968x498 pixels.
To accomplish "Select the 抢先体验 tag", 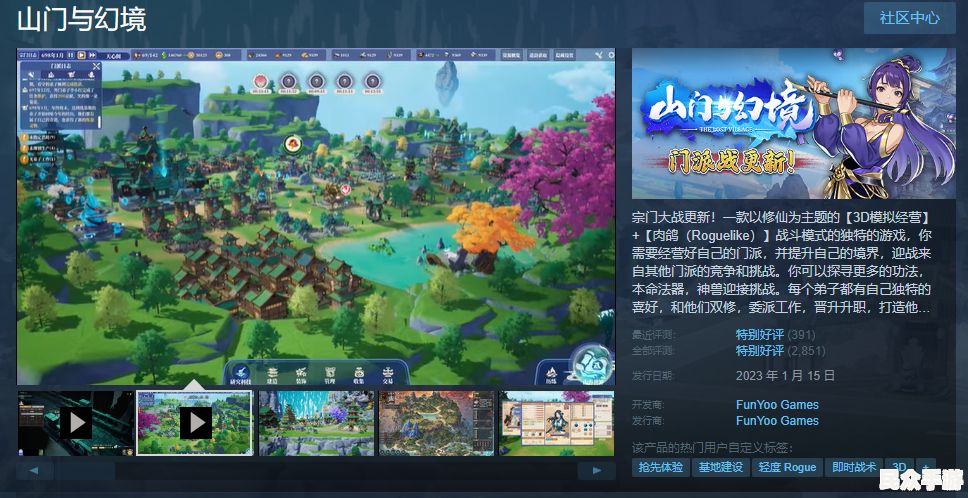I will (x=660, y=467).
